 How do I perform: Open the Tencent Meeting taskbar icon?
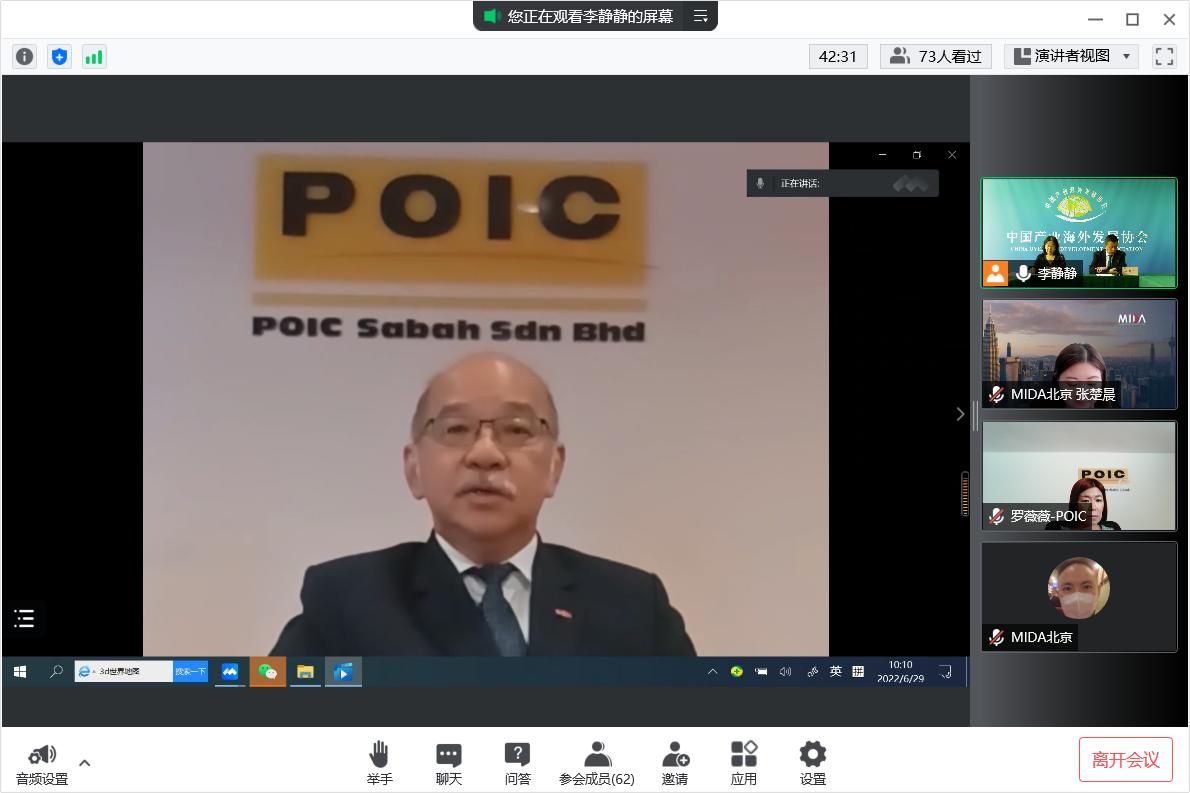(x=230, y=672)
